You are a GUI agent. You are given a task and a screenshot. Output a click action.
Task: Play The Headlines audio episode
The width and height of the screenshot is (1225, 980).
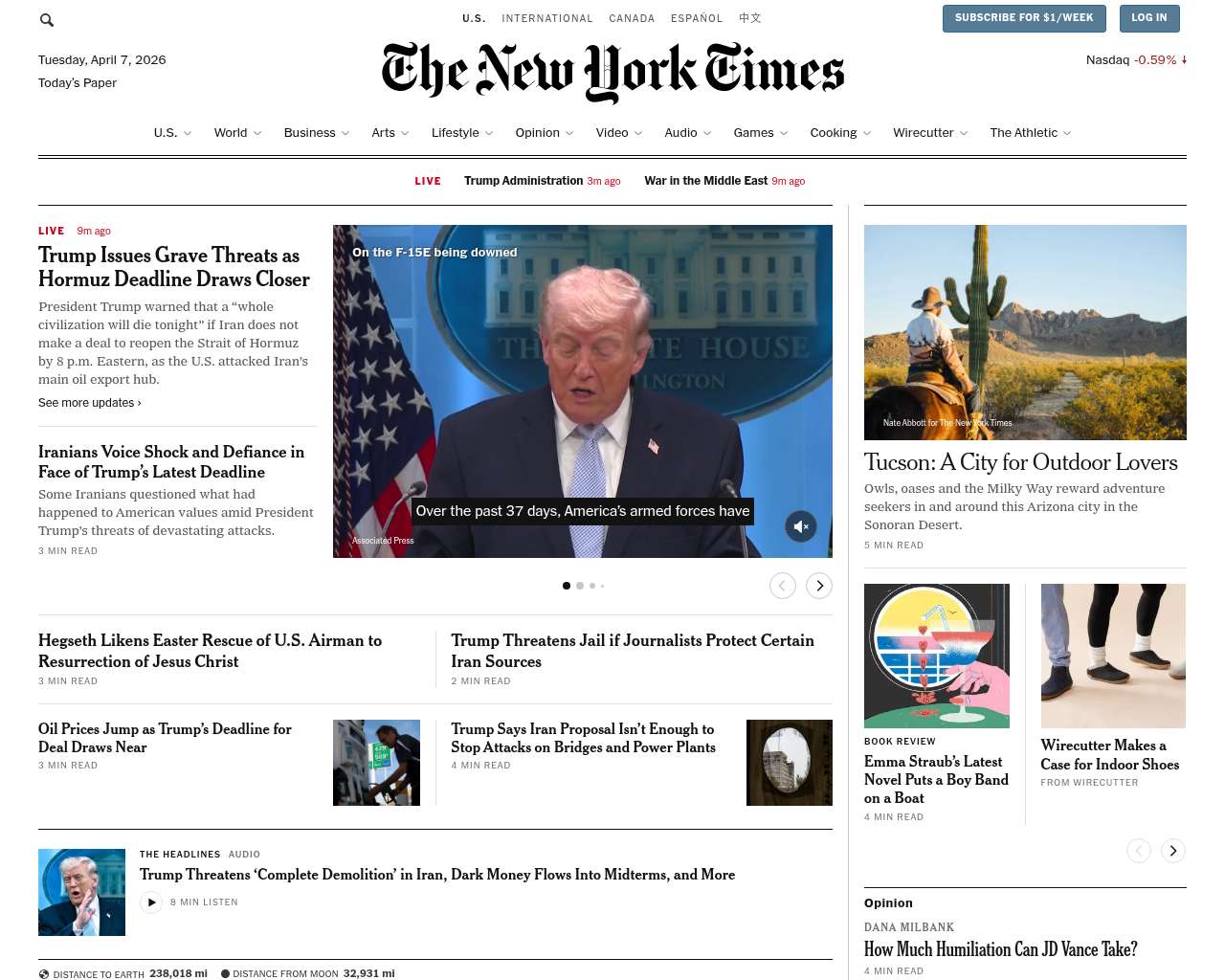[151, 902]
